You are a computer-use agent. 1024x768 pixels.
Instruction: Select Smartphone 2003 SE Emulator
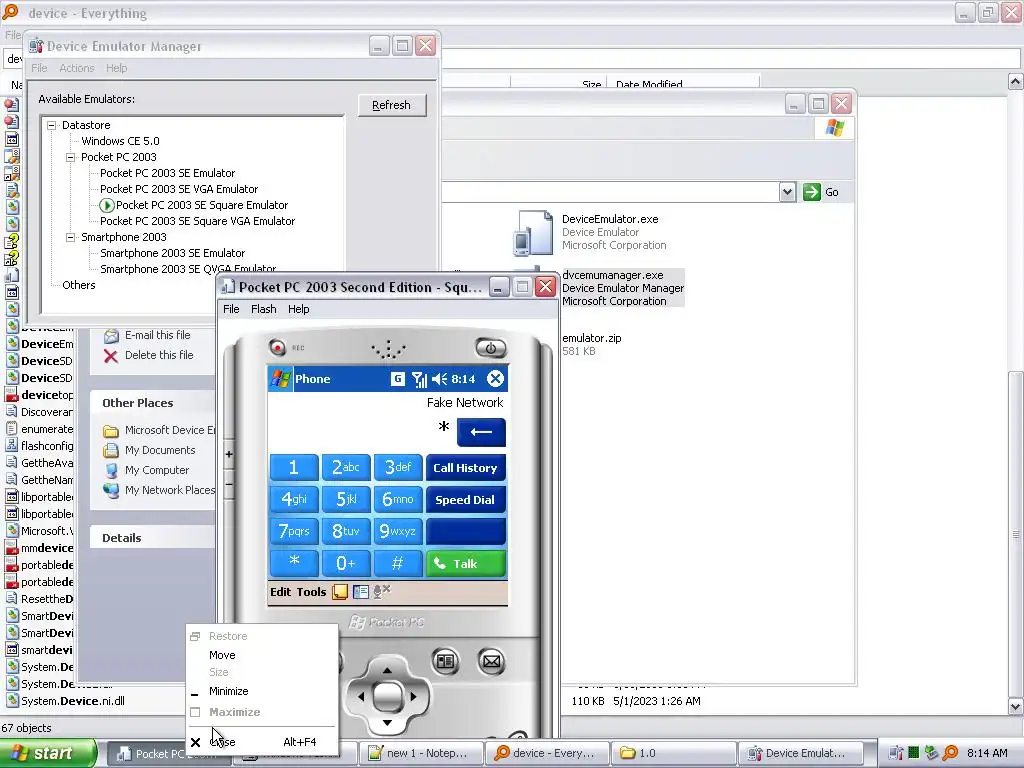(172, 253)
